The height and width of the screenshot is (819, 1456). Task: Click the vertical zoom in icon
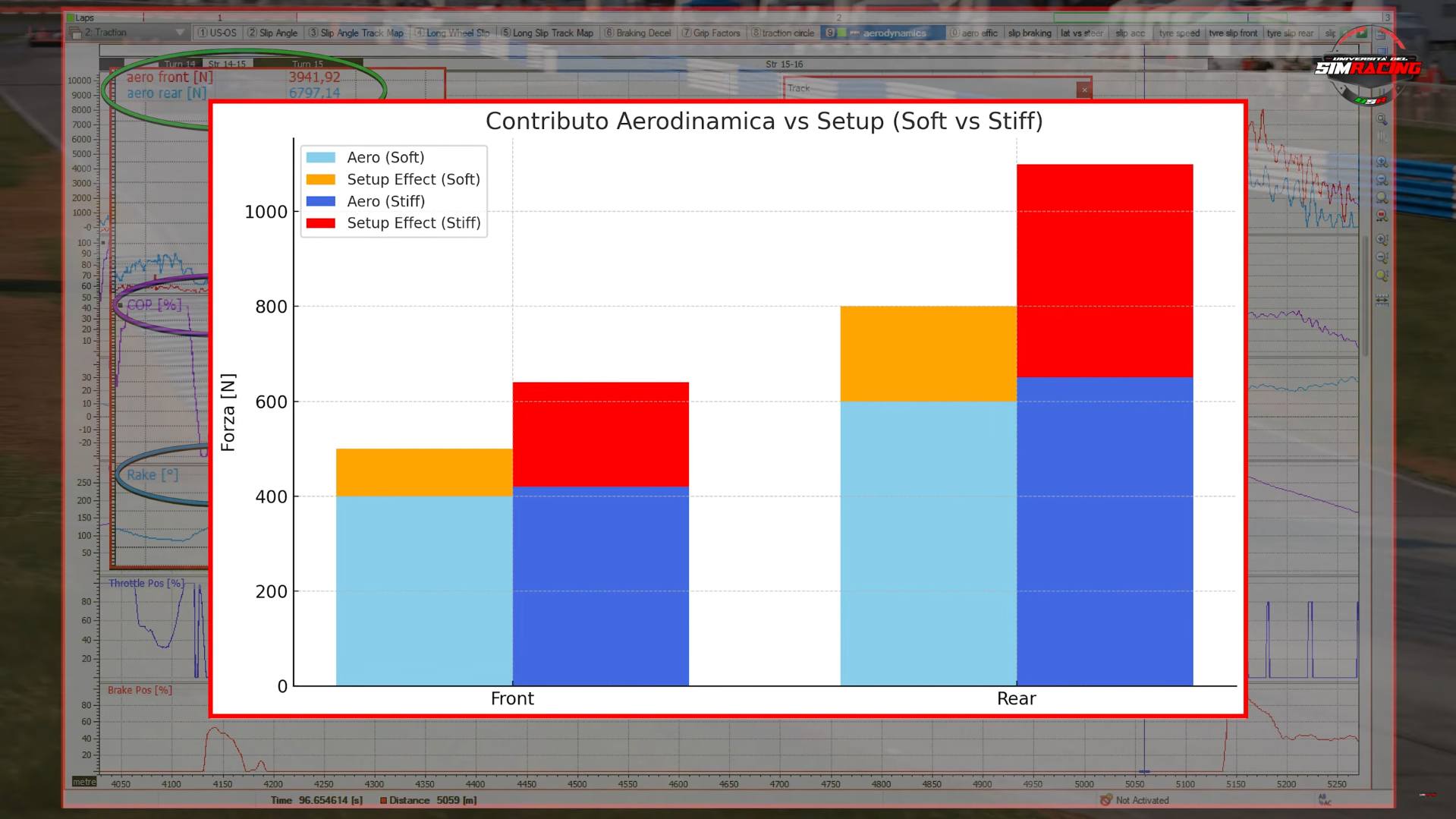pyautogui.click(x=1382, y=240)
